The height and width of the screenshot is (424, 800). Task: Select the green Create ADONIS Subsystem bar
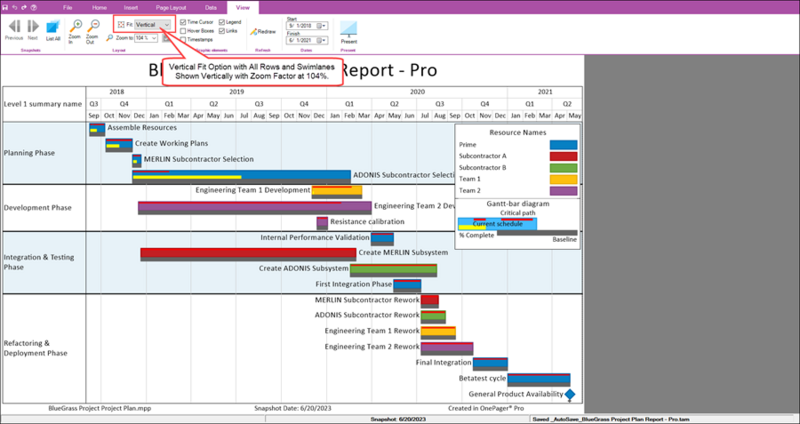[393, 270]
